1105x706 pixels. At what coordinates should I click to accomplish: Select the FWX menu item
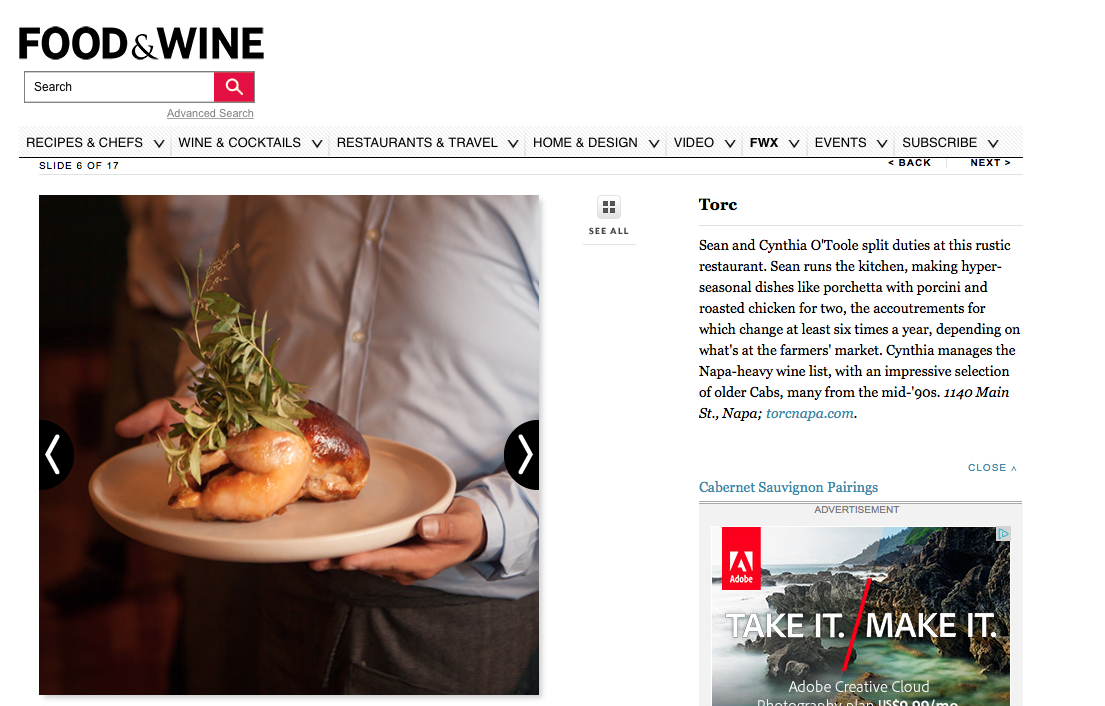pyautogui.click(x=764, y=142)
